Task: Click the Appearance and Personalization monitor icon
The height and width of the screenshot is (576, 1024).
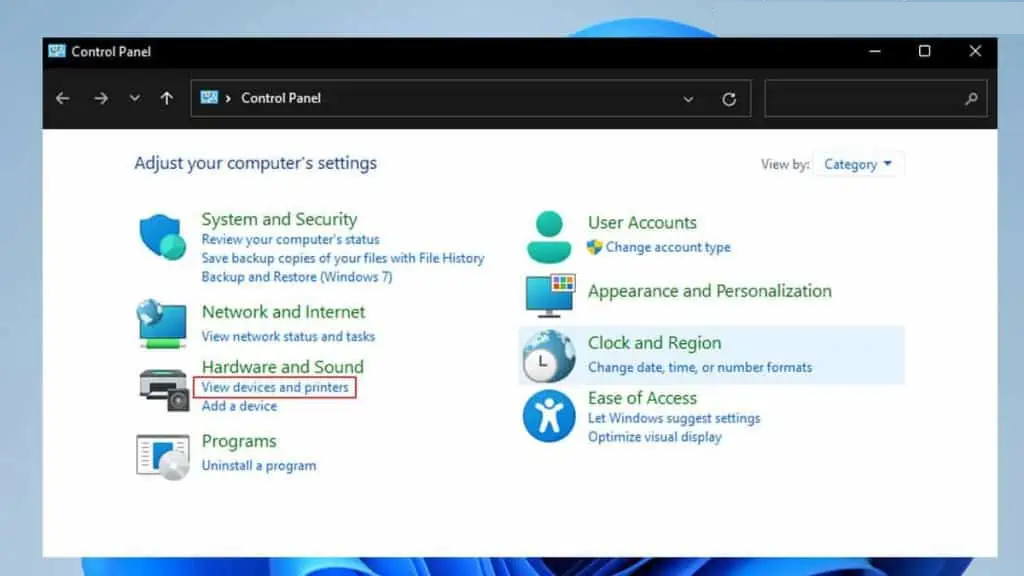Action: pyautogui.click(x=551, y=295)
